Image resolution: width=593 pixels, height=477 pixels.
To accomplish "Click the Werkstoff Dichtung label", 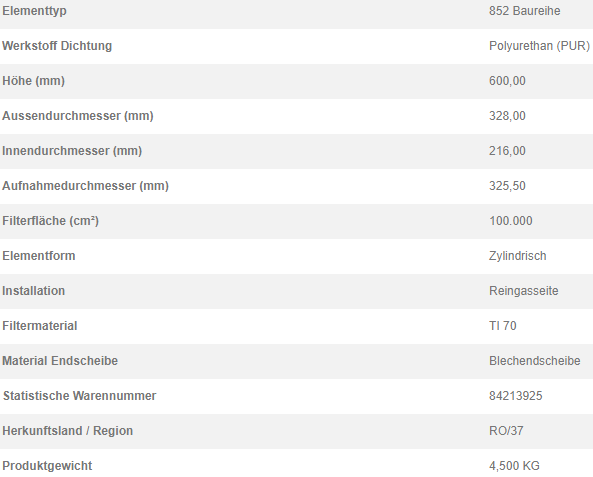I will (57, 46).
